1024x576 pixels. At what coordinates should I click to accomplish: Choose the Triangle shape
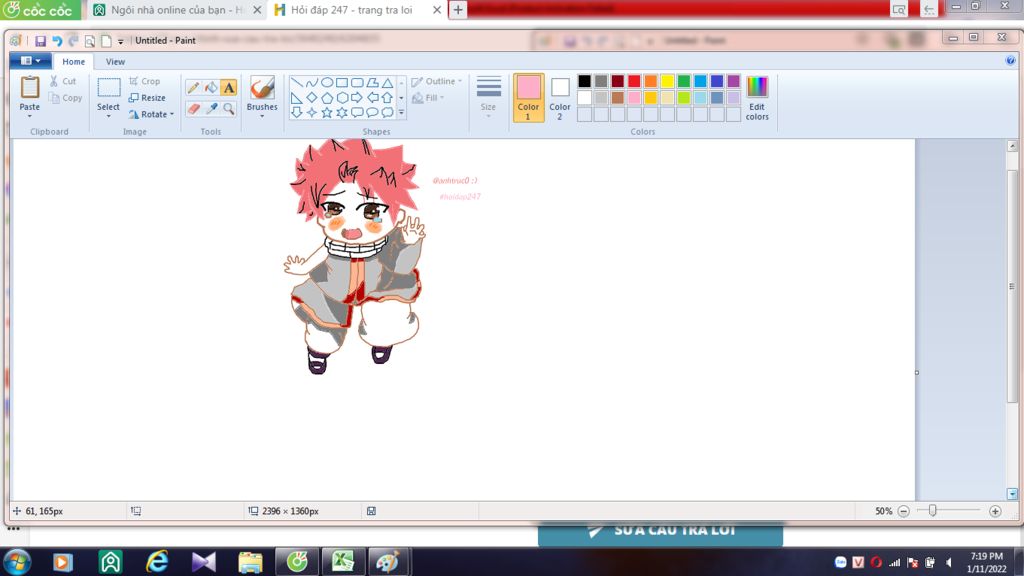tap(387, 83)
